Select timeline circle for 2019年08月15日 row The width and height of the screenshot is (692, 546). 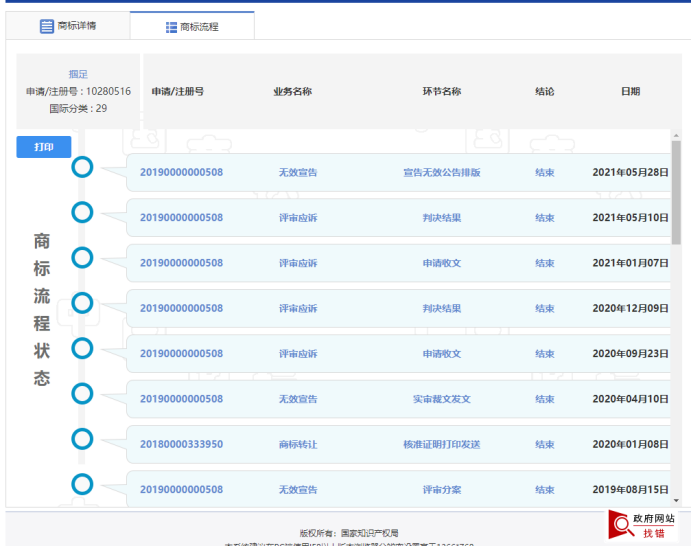click(82, 484)
